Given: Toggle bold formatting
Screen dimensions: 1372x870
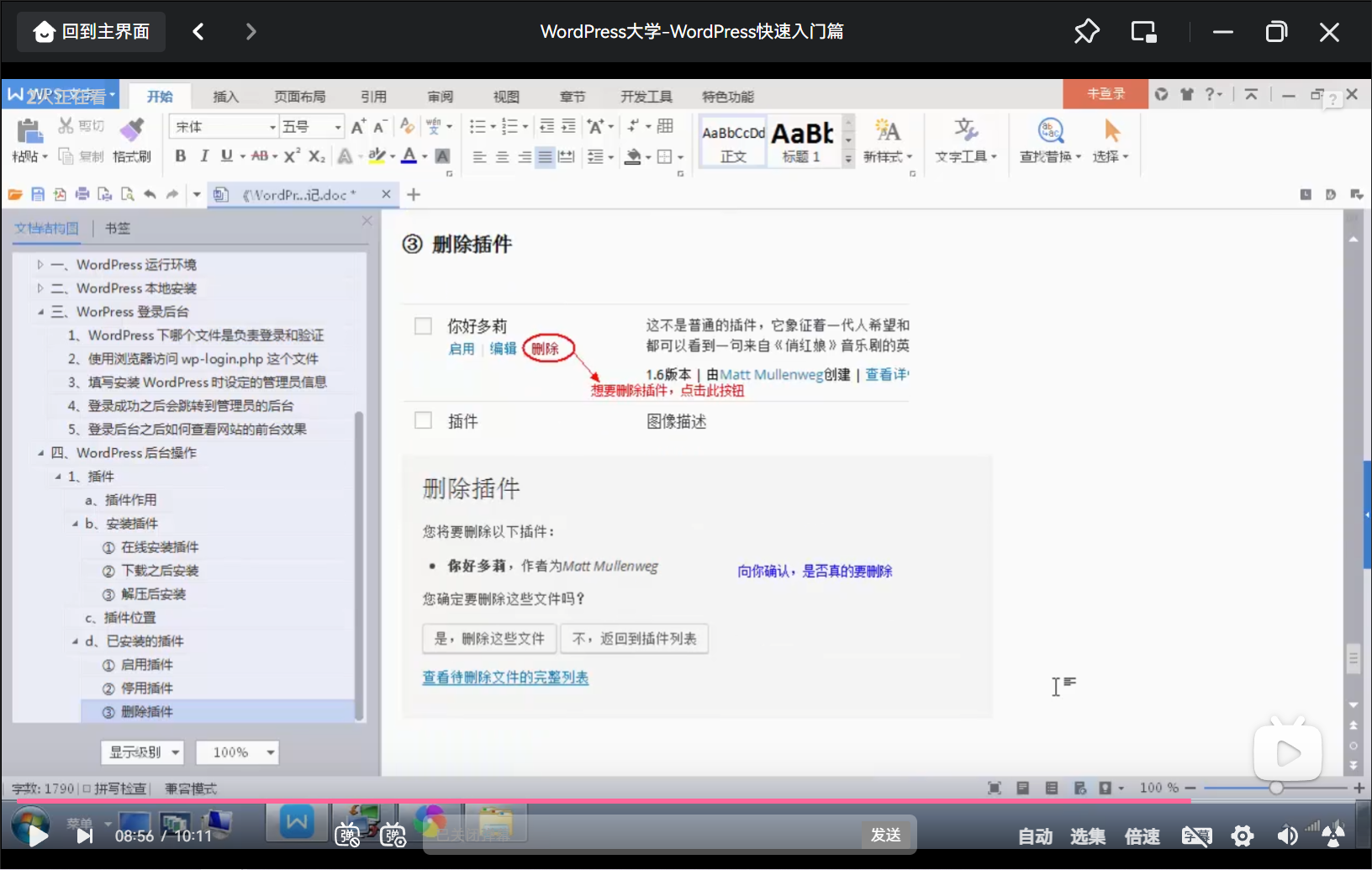Looking at the screenshot, I should click(180, 156).
